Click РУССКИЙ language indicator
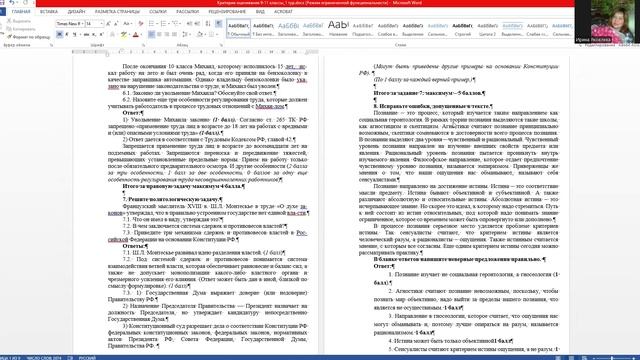This screenshot has height=360, width=640. (87, 358)
